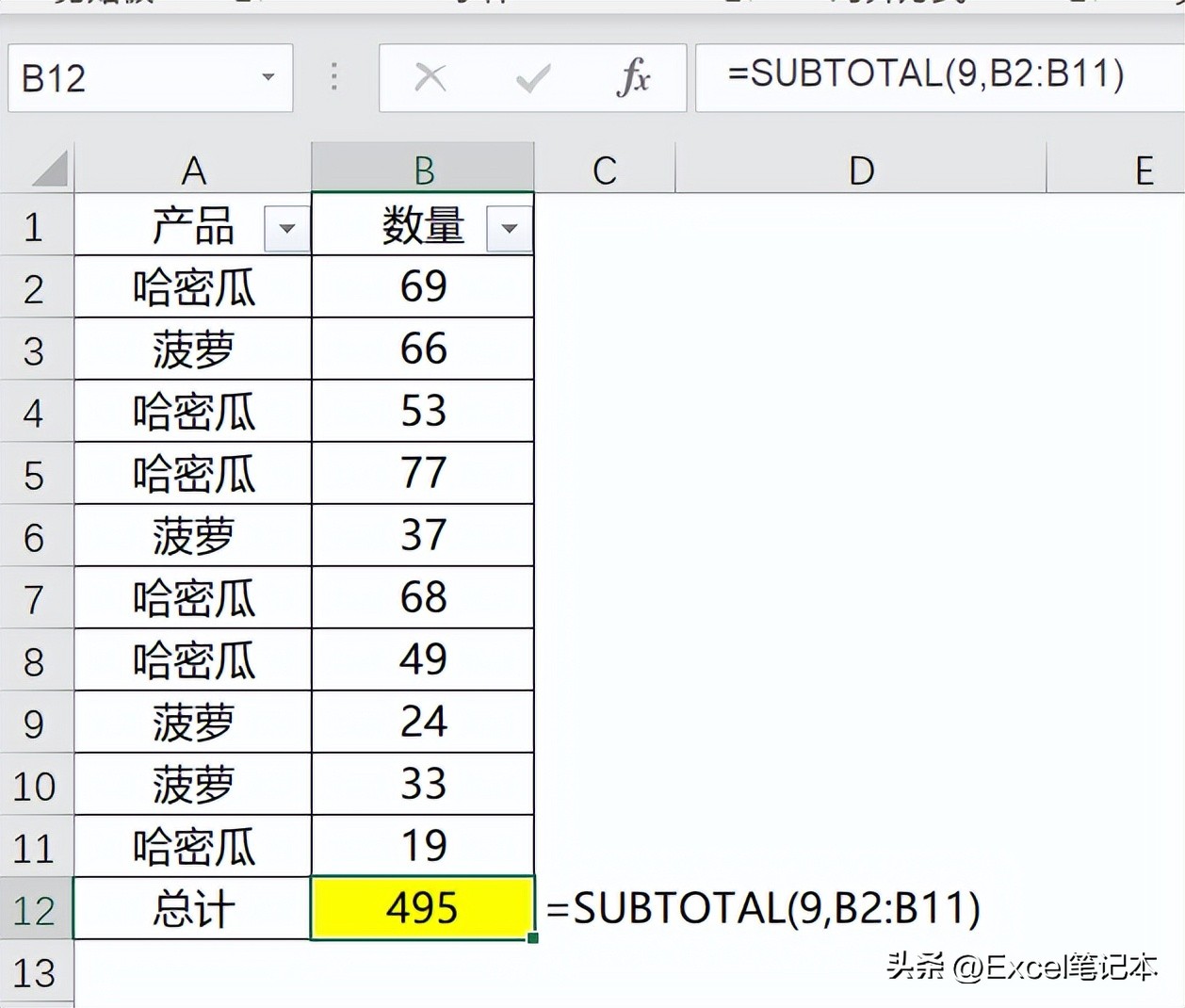Click the vertical dots handle left of the formula bar
The height and width of the screenshot is (1008, 1185).
(333, 77)
